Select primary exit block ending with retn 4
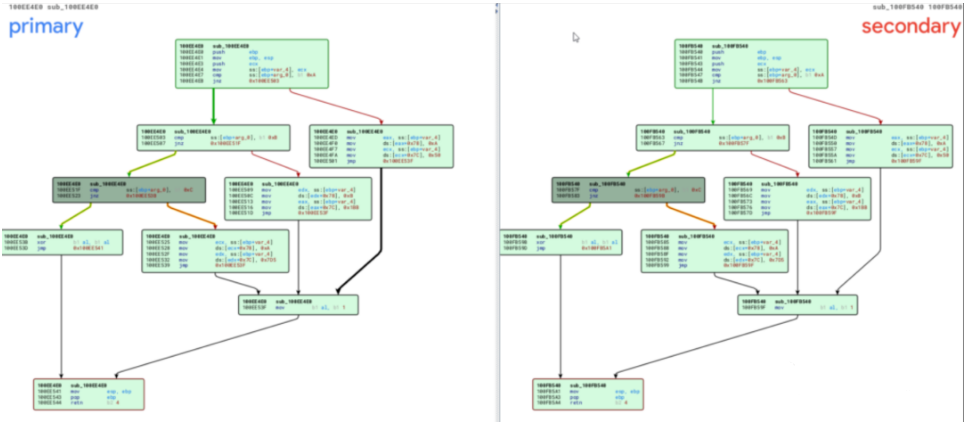The height and width of the screenshot is (423, 964). [89, 394]
